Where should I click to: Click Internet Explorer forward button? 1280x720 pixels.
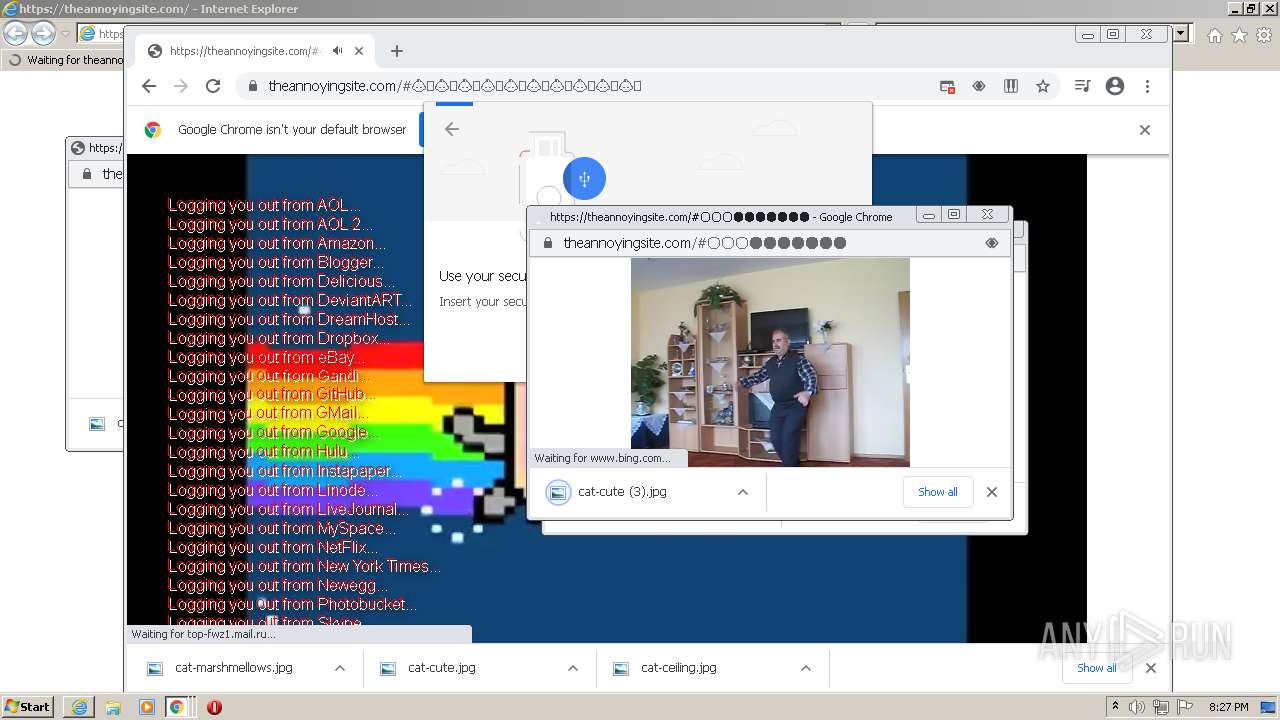point(43,33)
